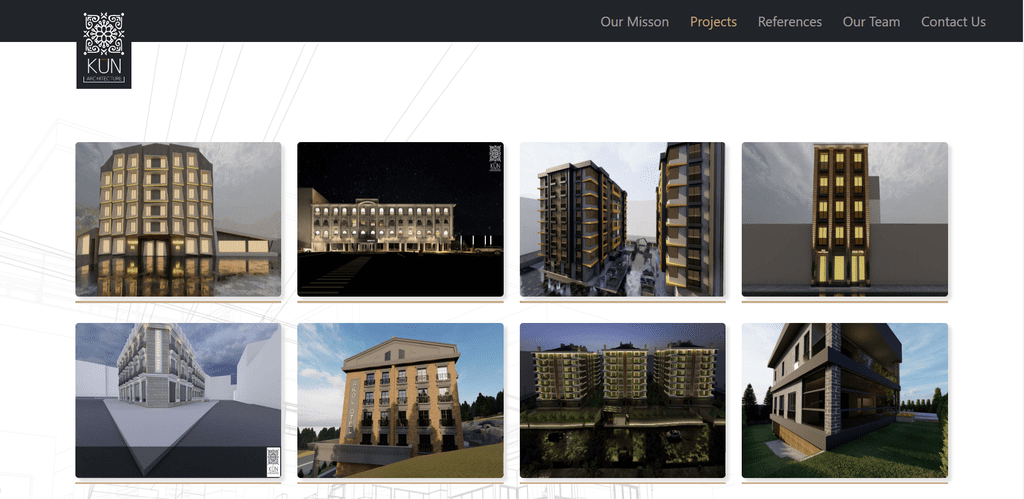1024x499 pixels.
Task: Click the gold underline under the villa card
Action: (844, 483)
